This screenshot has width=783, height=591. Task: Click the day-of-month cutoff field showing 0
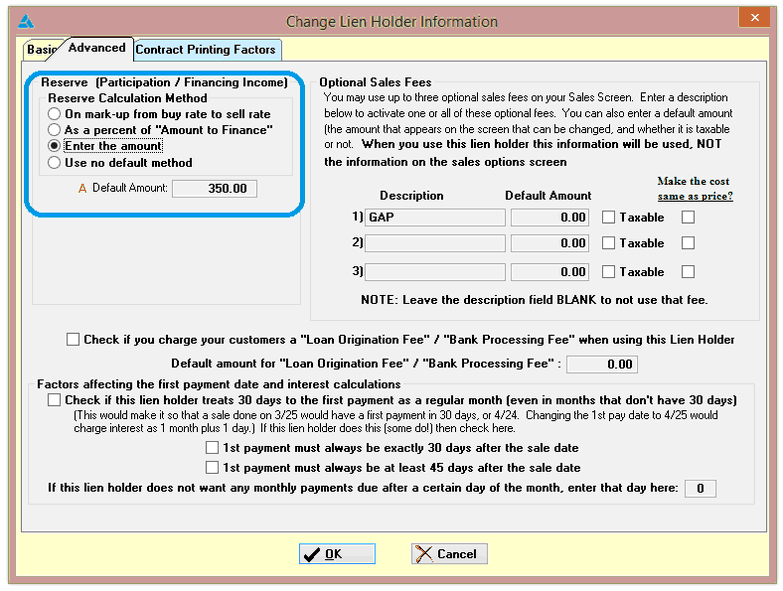pyautogui.click(x=700, y=488)
